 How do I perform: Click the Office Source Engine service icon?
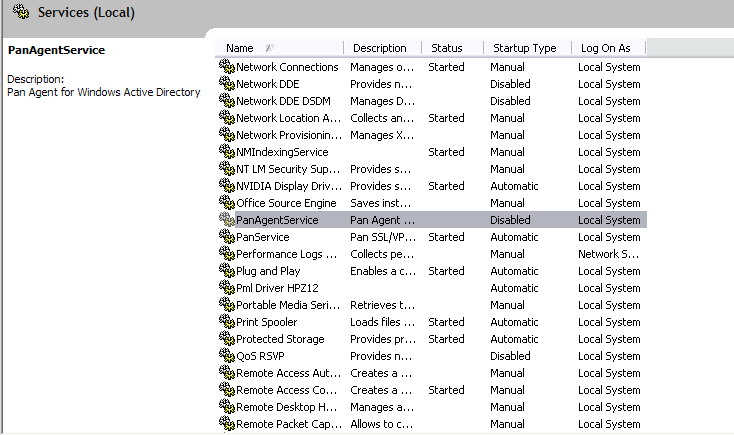coord(226,203)
